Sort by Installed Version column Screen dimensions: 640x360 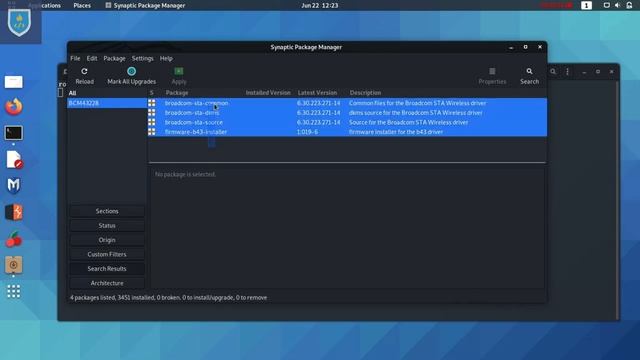pos(268,93)
